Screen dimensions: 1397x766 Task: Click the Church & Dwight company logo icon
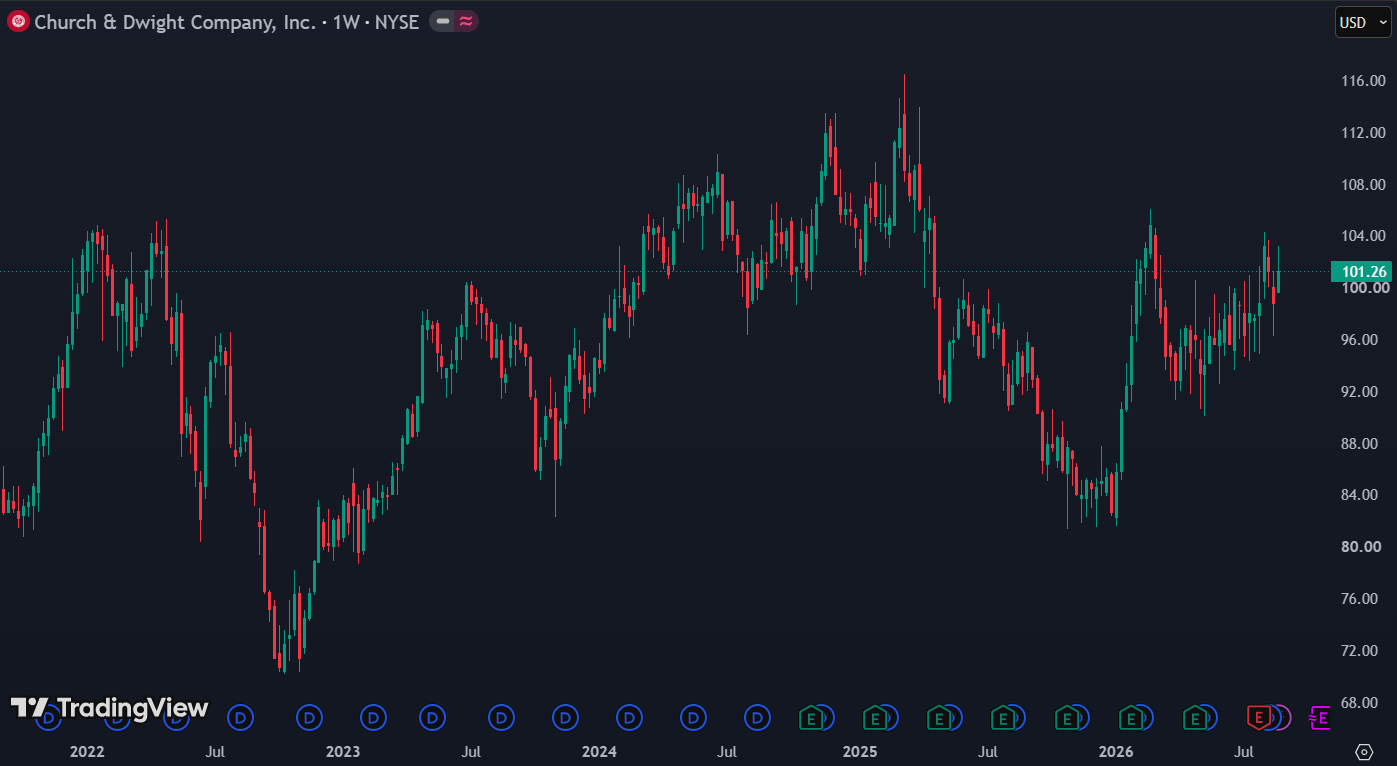point(18,21)
